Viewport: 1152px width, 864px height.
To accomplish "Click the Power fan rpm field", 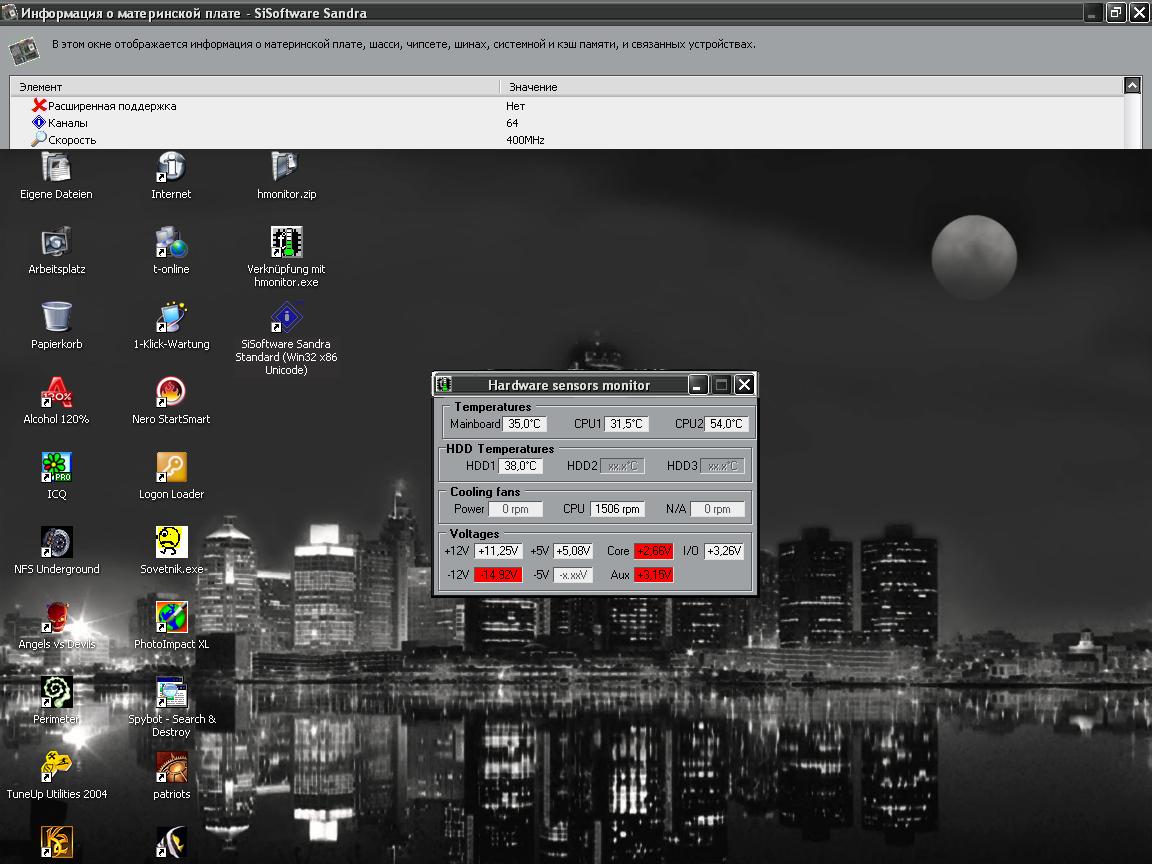I will point(516,509).
